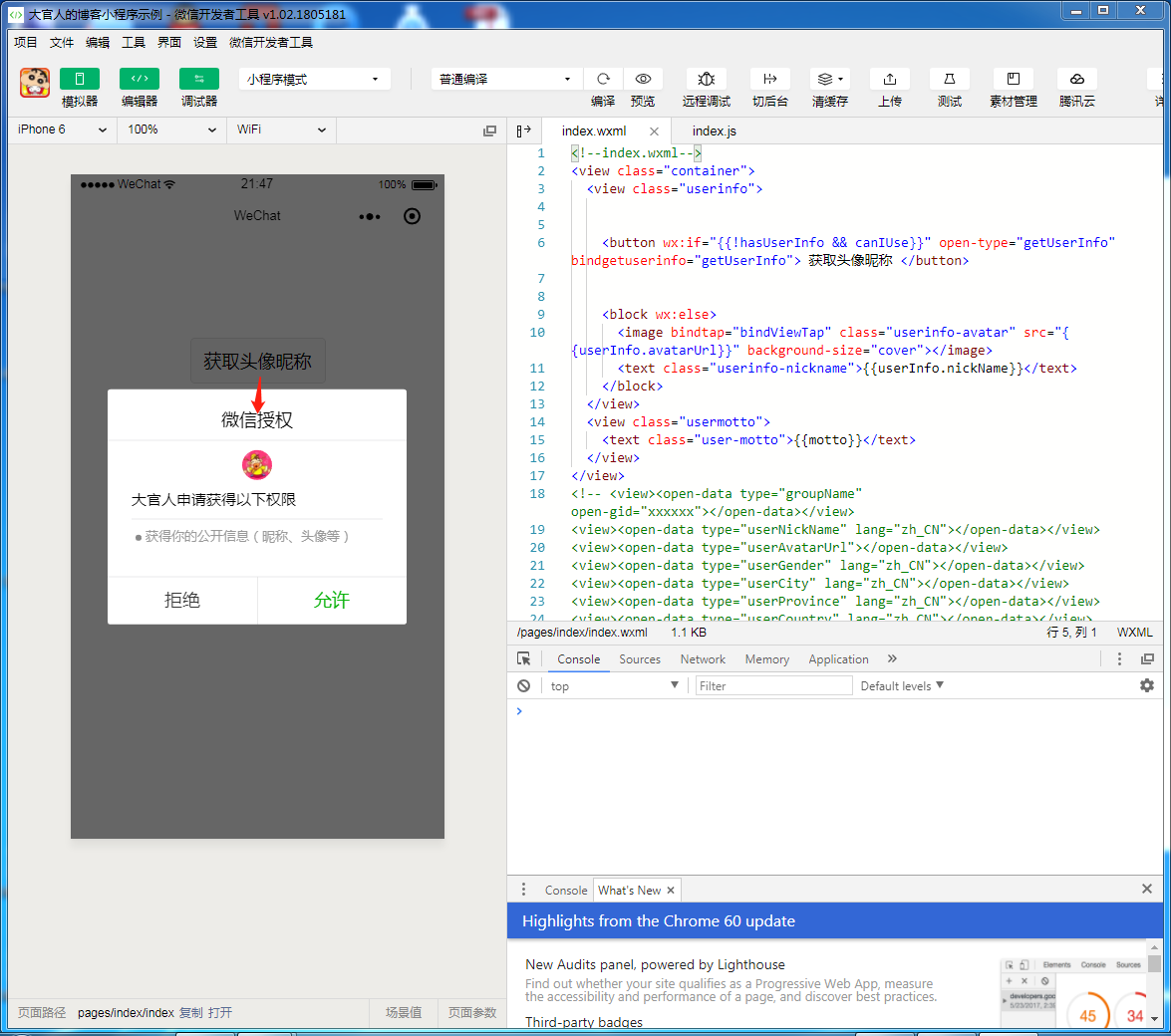The image size is (1171, 1036).
Task: Toggle the 编辑器 editor panel button
Action: [139, 79]
